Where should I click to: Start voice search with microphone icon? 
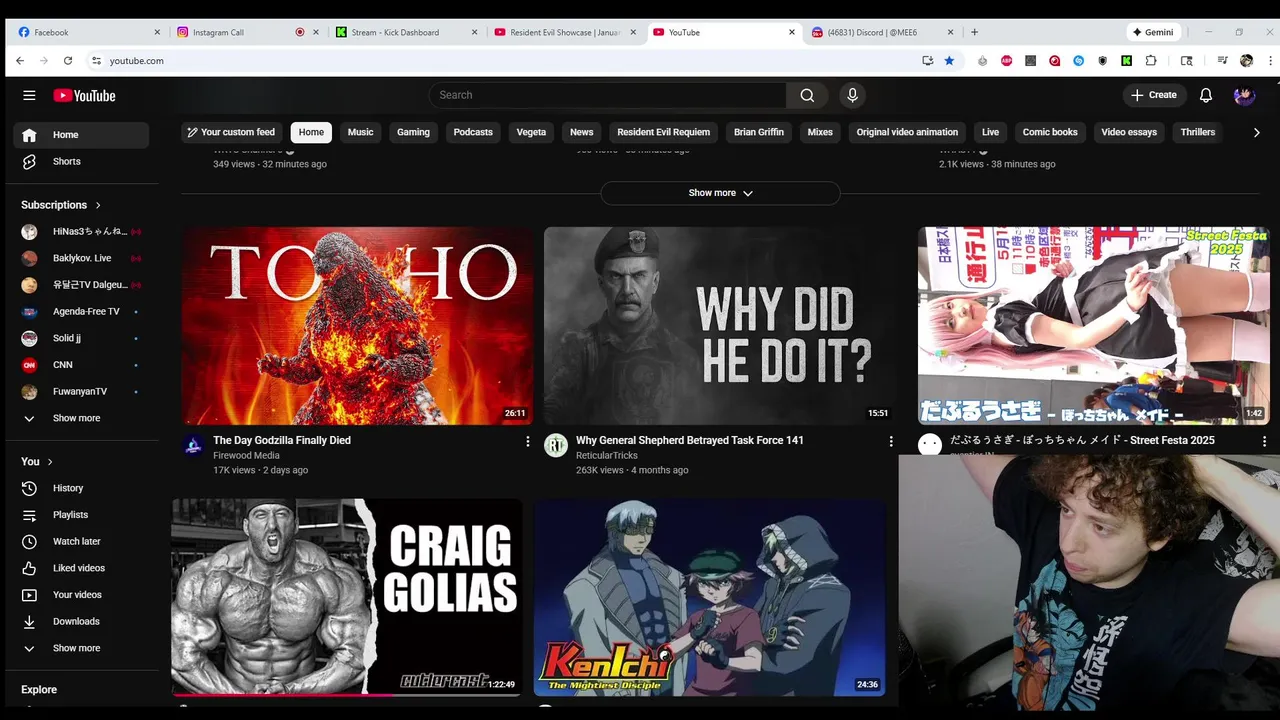click(x=852, y=95)
